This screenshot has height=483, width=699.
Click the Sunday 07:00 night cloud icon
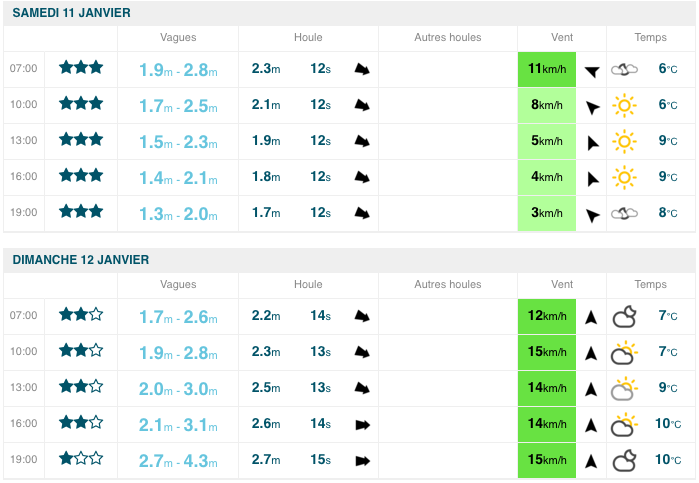pyautogui.click(x=625, y=316)
